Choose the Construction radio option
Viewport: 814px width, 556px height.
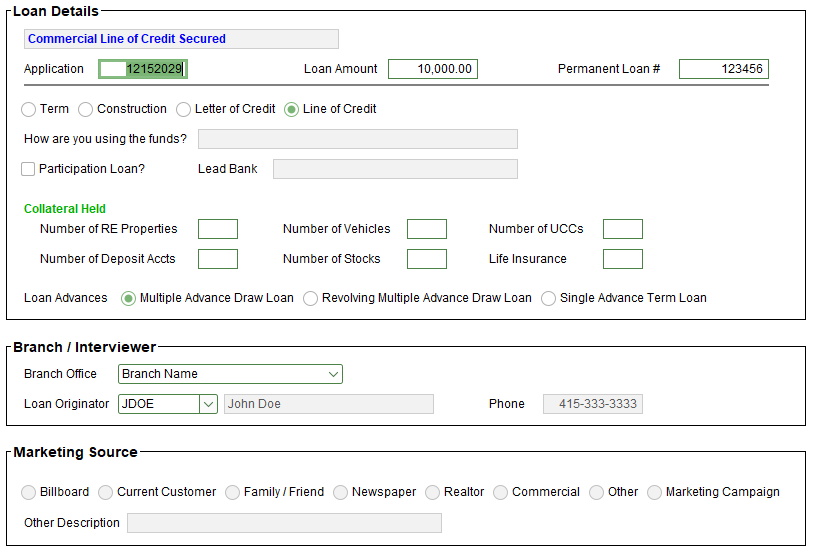[86, 109]
